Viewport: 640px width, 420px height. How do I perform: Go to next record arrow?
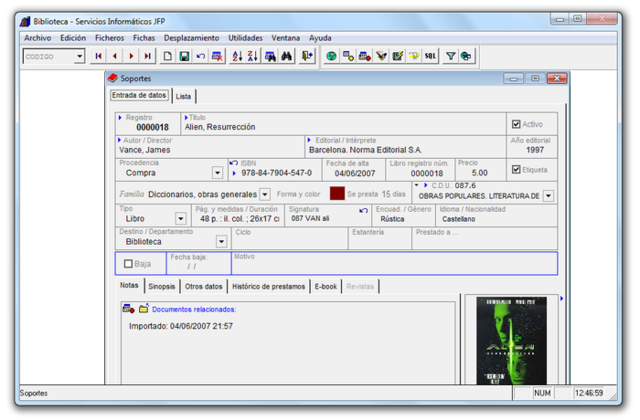pyautogui.click(x=131, y=56)
